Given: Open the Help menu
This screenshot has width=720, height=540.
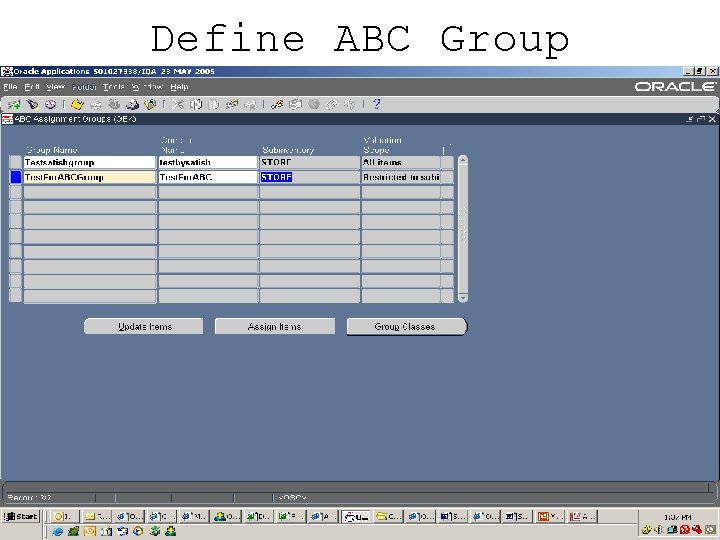Looking at the screenshot, I should click(x=179, y=87).
